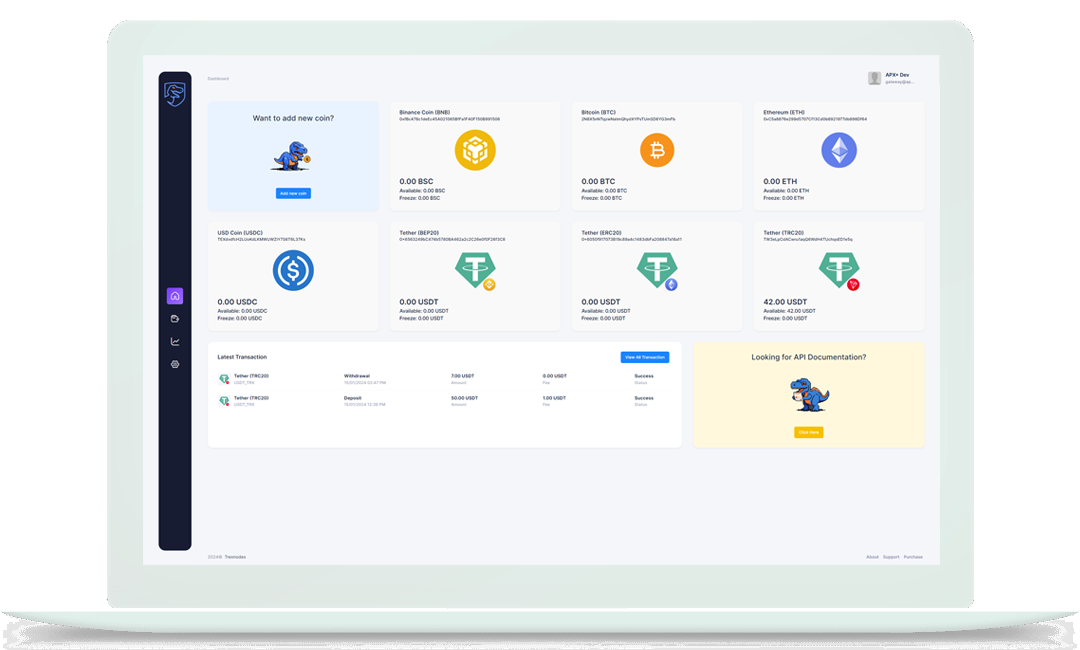
Task: Click the Deposit transaction type
Action: (x=353, y=398)
